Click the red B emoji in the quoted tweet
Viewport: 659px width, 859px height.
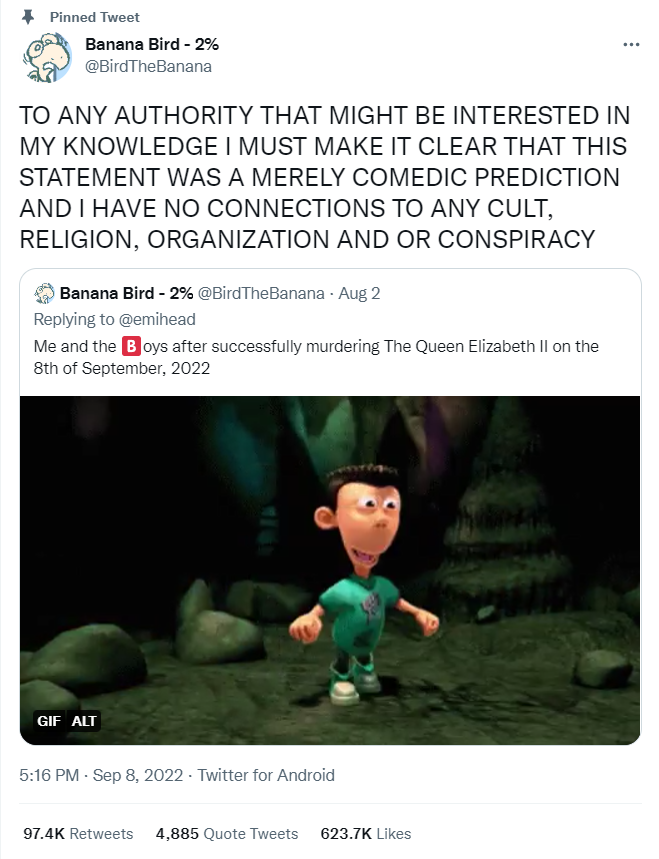tap(131, 347)
